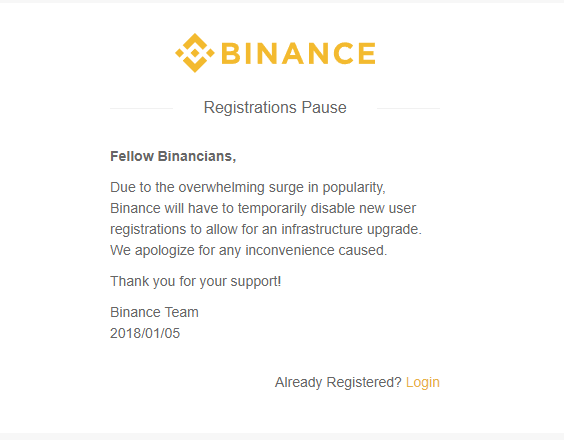Screen dimensions: 564x440
Task: Click the word popularity in the message
Action: point(352,187)
